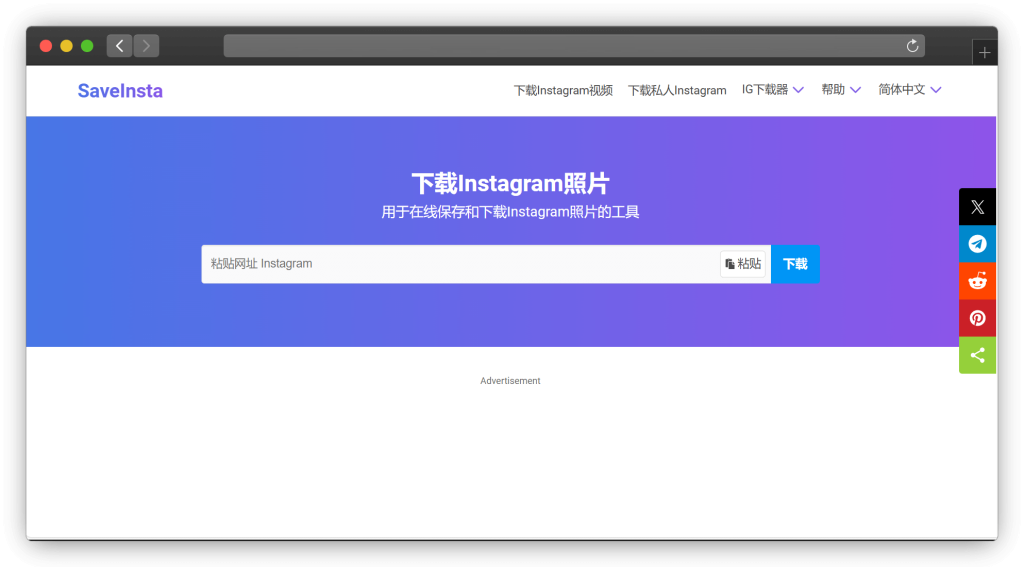
Task: Open a new tab with plus icon
Action: pos(984,52)
